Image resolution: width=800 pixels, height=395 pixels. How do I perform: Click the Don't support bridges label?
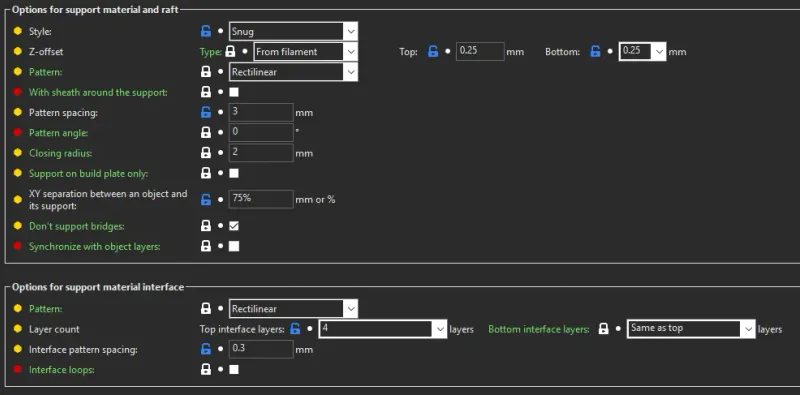click(77, 226)
